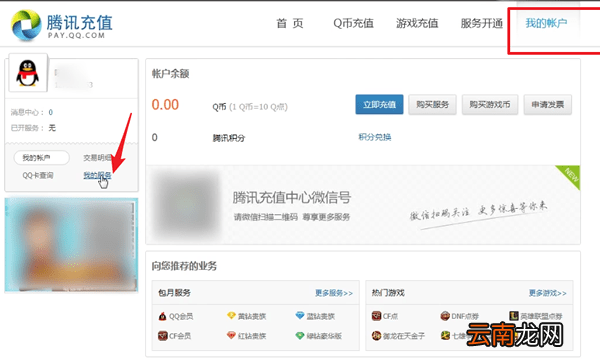This screenshot has width=600, height=363.
Task: Click the 购买服务 button
Action: click(432, 104)
